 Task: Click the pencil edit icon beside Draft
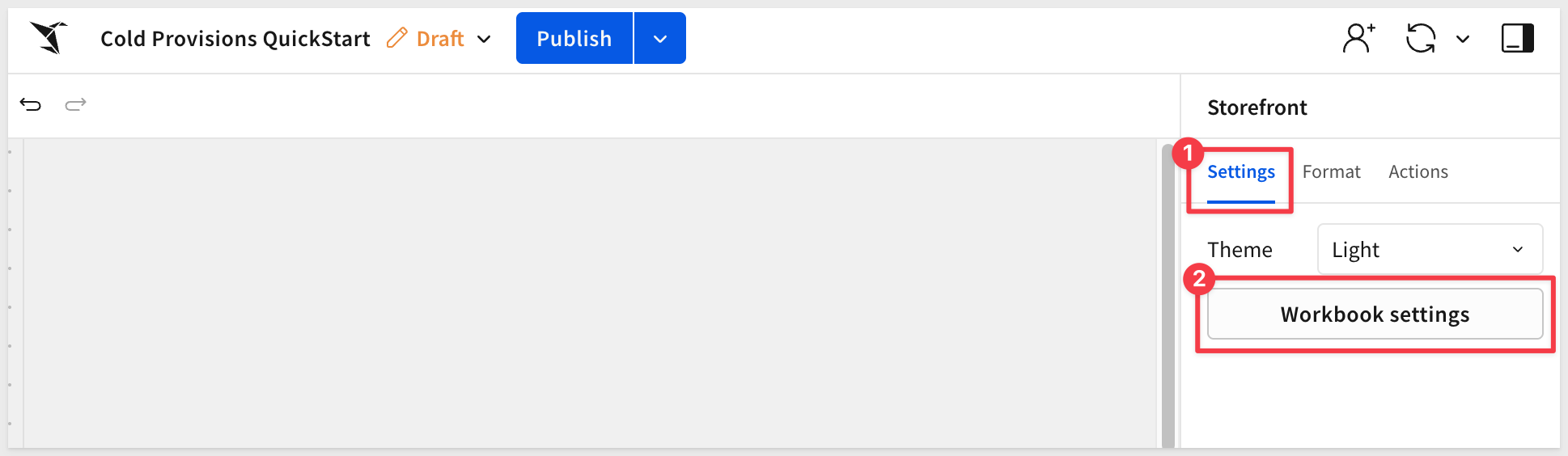click(x=396, y=38)
